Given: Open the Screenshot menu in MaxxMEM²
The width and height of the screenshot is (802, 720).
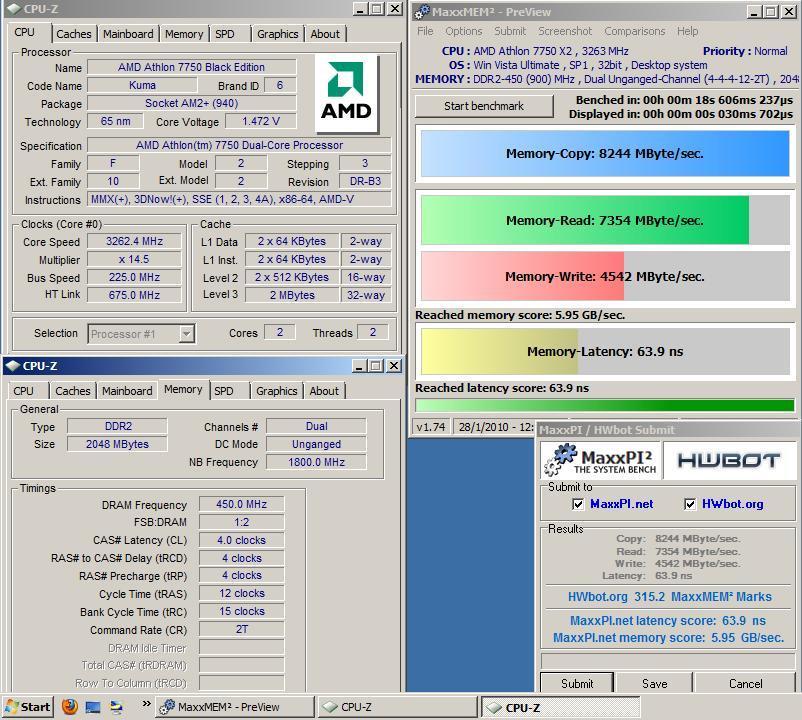Looking at the screenshot, I should pyautogui.click(x=565, y=31).
